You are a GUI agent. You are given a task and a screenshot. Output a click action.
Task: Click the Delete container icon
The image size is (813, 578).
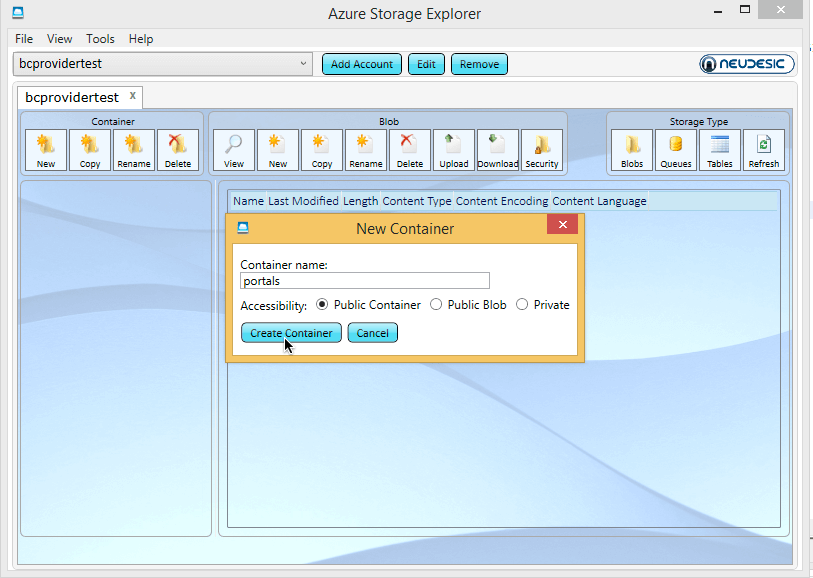pos(178,150)
